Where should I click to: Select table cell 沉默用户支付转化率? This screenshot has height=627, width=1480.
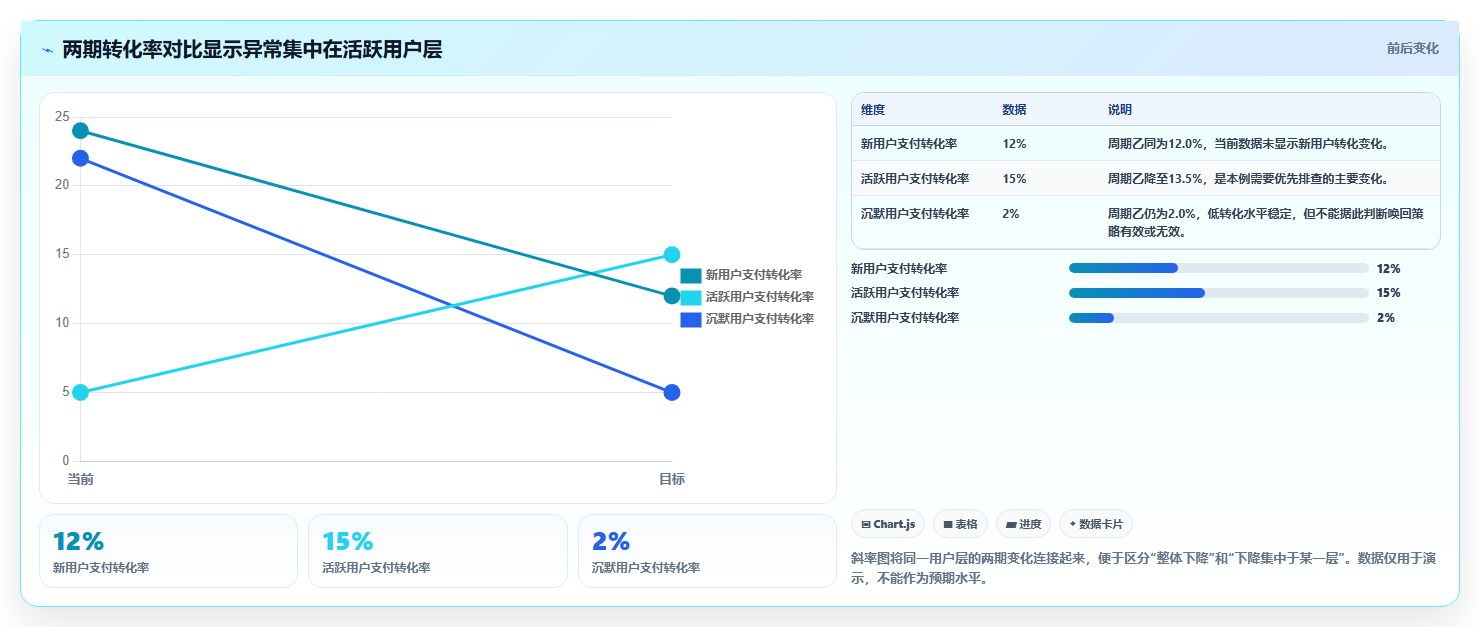[915, 214]
